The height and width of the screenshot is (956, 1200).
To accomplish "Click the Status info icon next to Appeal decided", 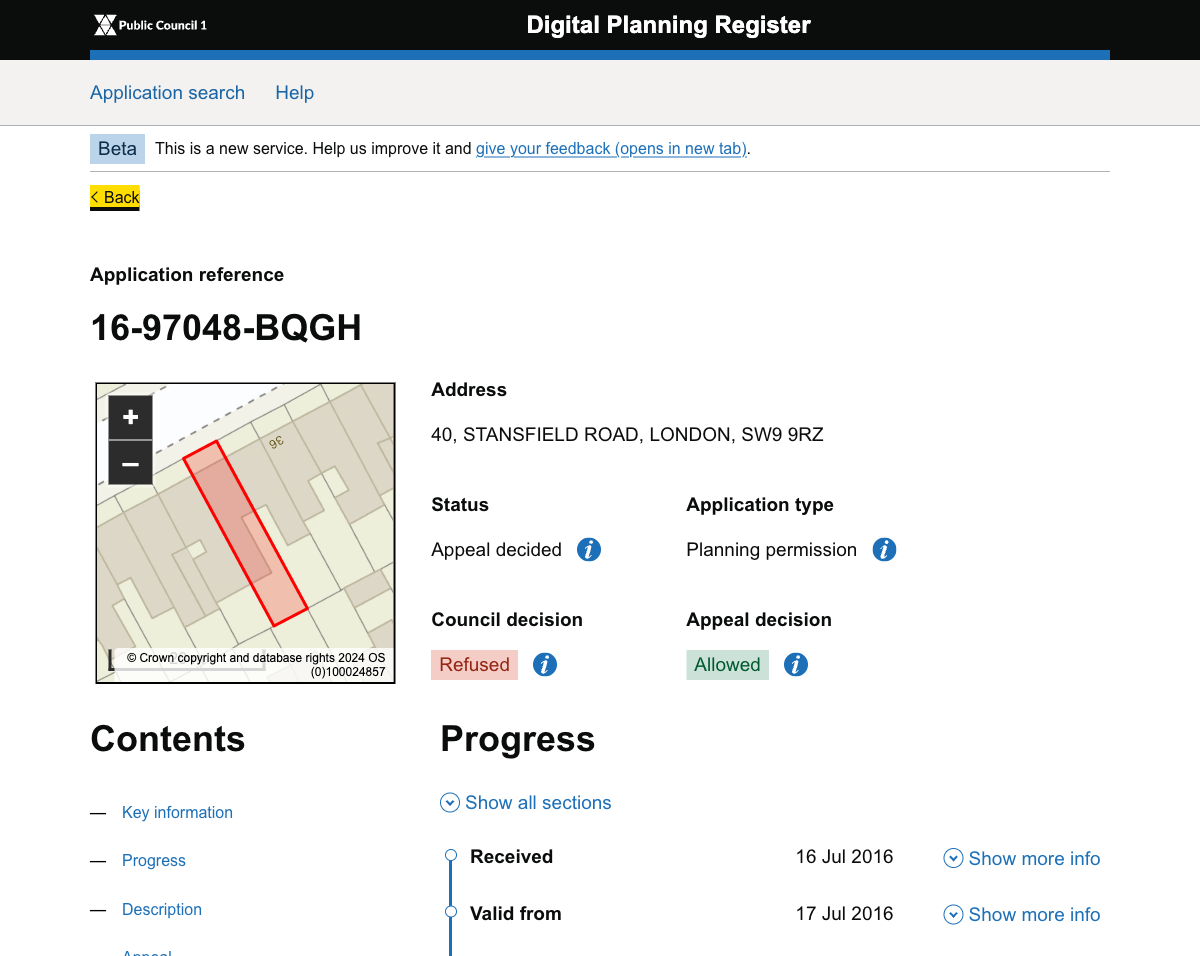I will pyautogui.click(x=589, y=549).
